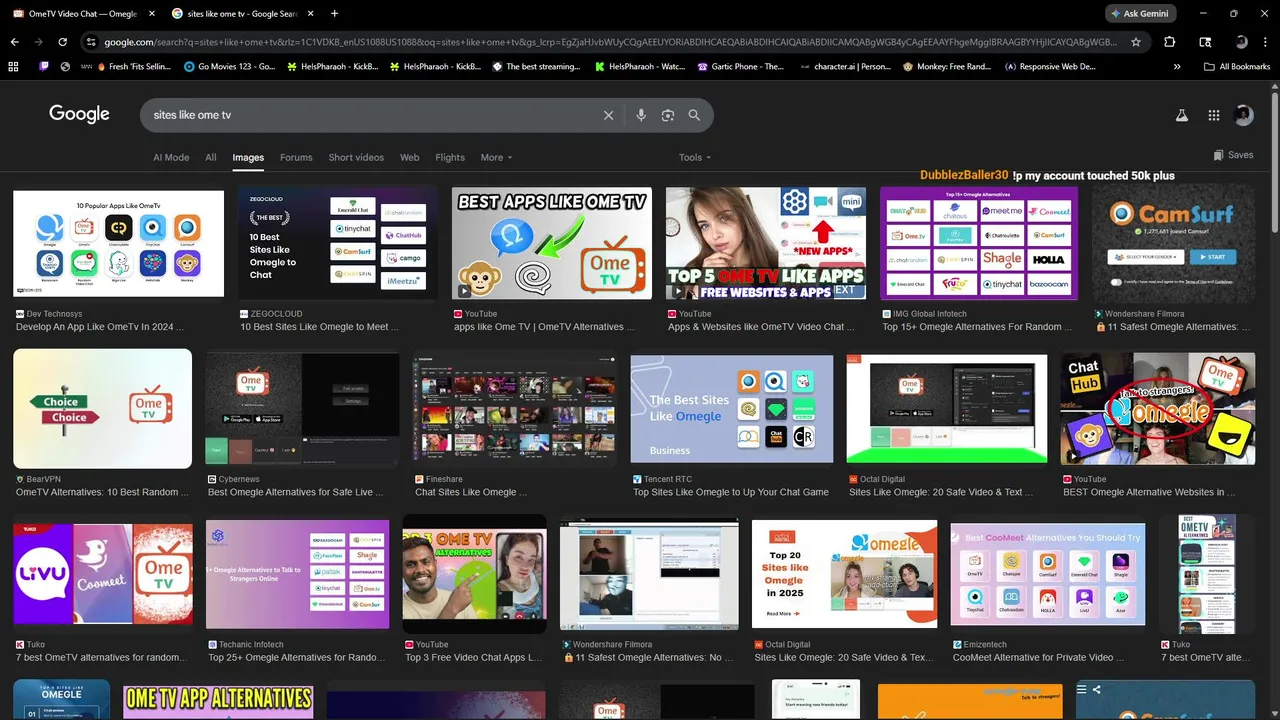Click Ask Gemini button
Viewport: 1280px width, 720px height.
tap(1141, 14)
